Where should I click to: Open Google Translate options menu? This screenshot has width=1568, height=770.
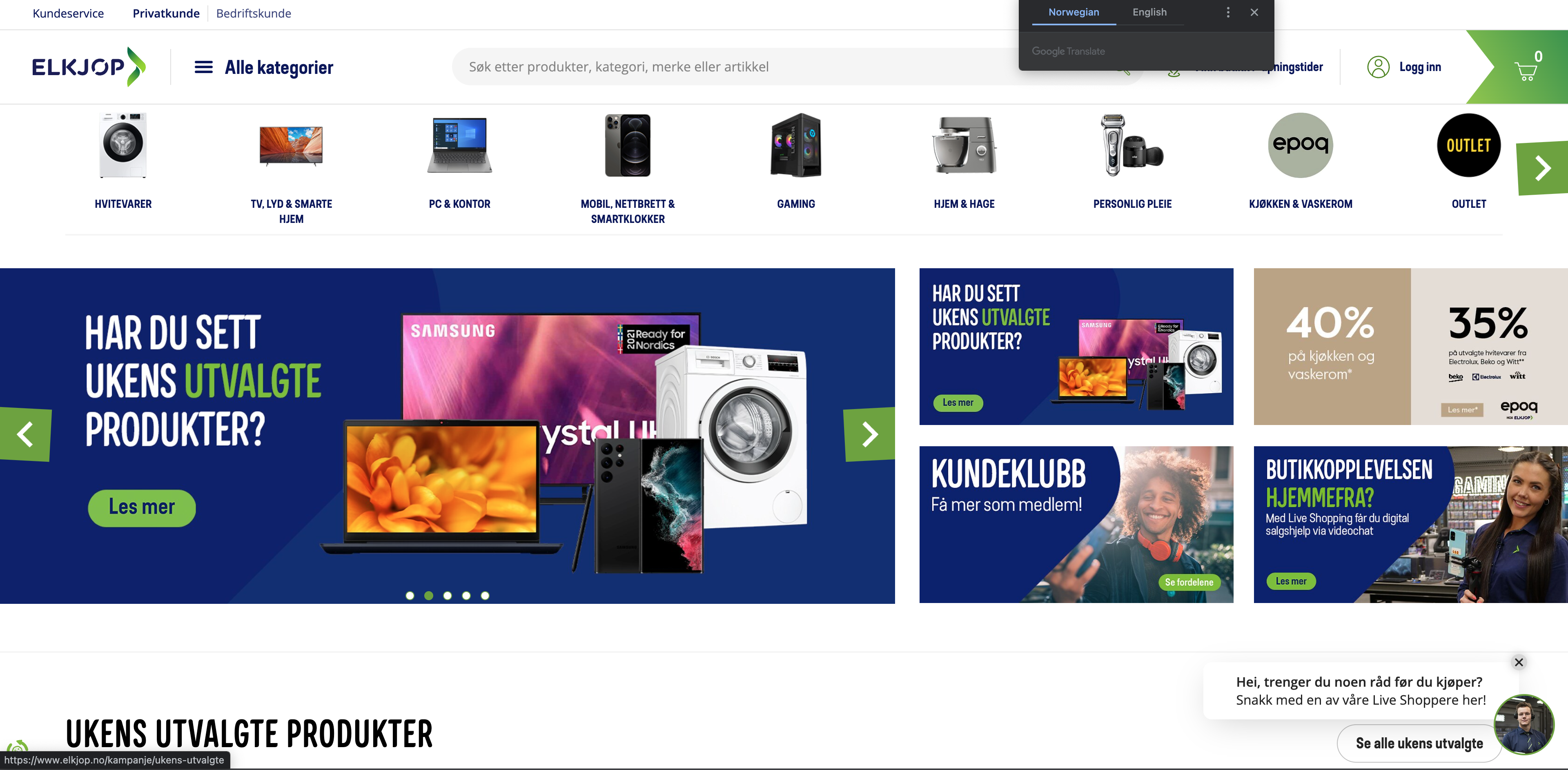click(x=1228, y=12)
